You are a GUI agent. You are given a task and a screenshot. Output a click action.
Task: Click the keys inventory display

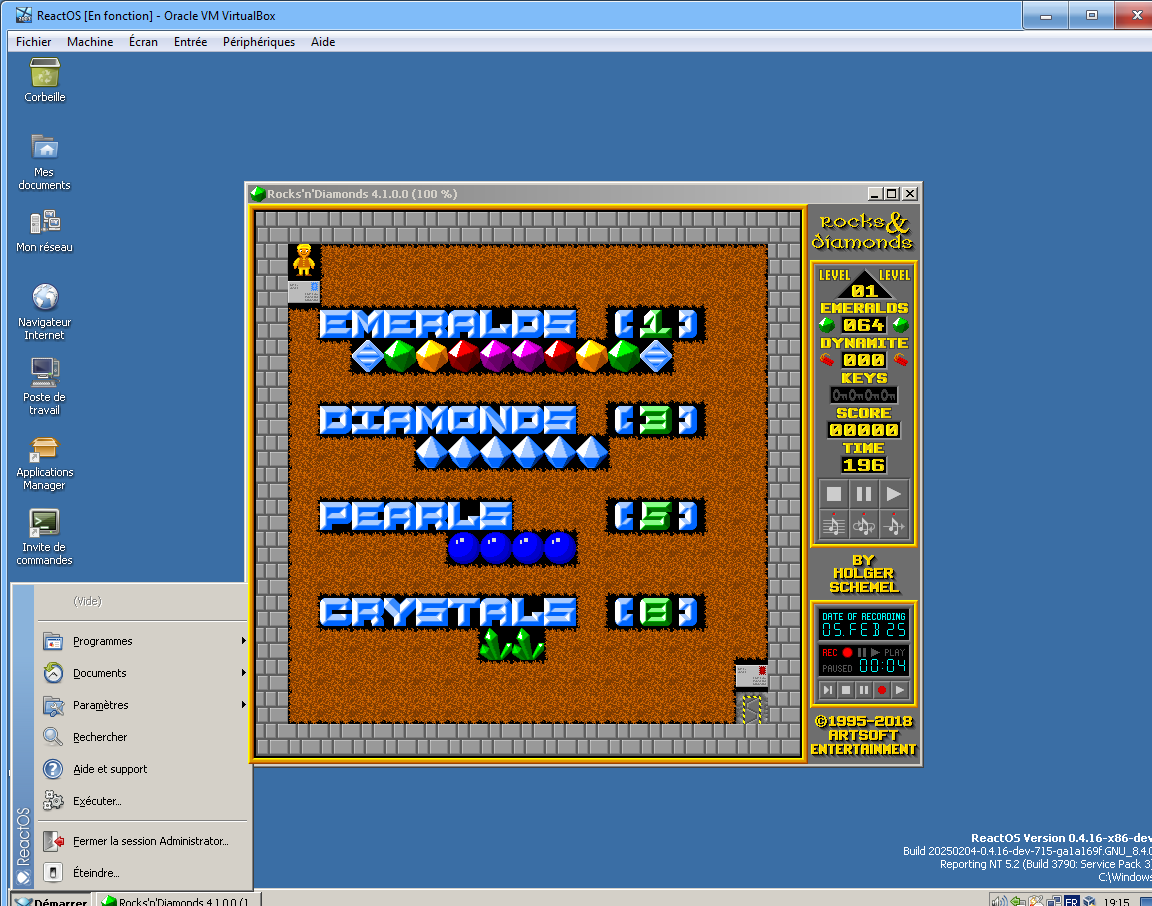pyautogui.click(x=863, y=395)
